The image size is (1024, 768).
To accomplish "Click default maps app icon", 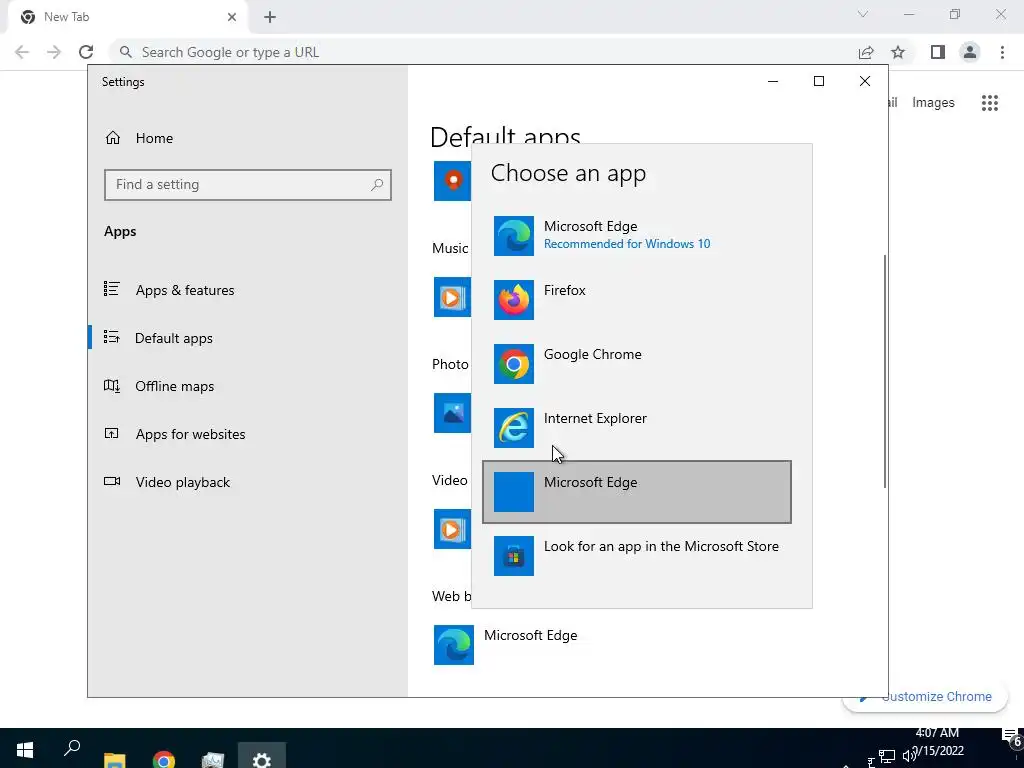I will (x=452, y=181).
